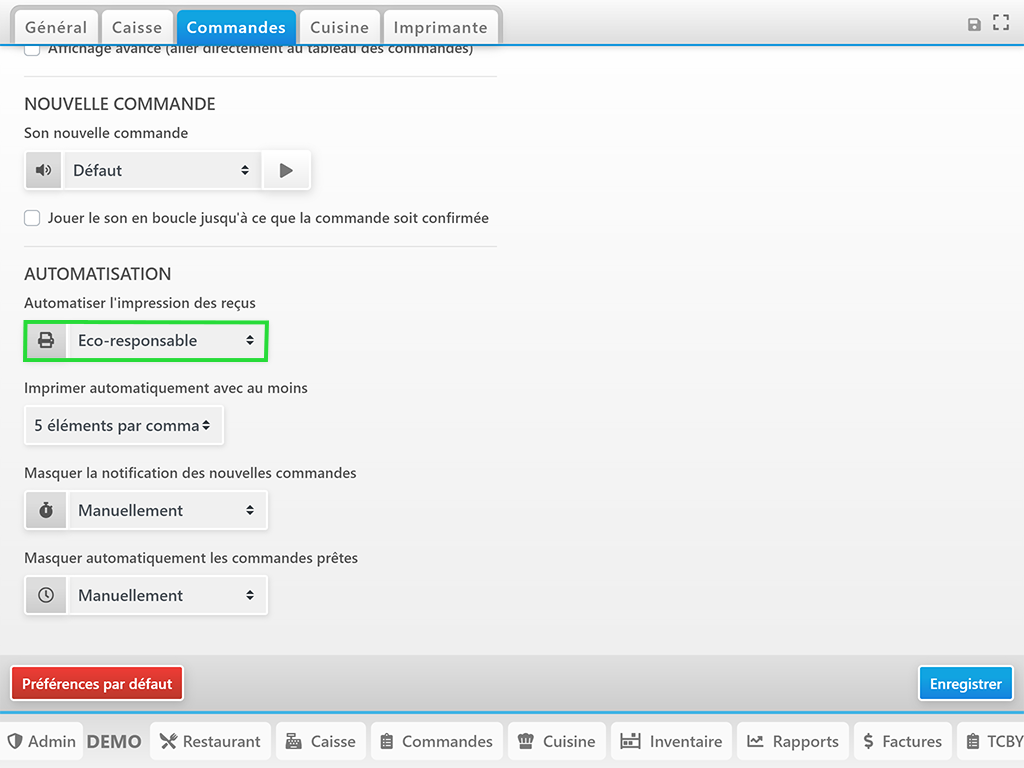This screenshot has height=768, width=1024.
Task: Click the stopwatch icon for notification hiding
Action: [x=46, y=511]
